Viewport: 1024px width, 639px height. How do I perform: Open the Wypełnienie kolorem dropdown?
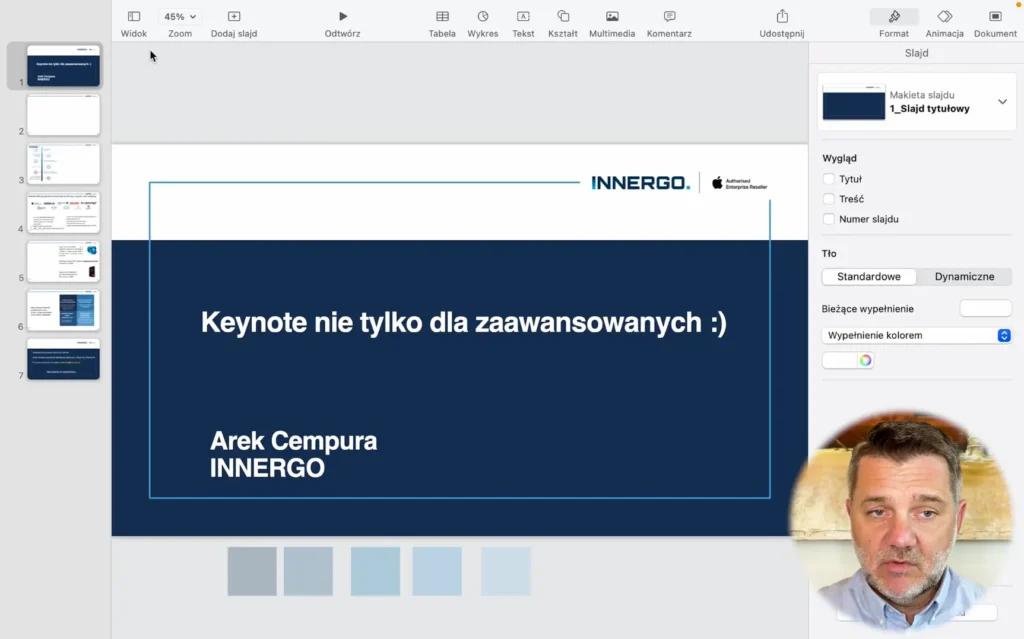pos(916,335)
